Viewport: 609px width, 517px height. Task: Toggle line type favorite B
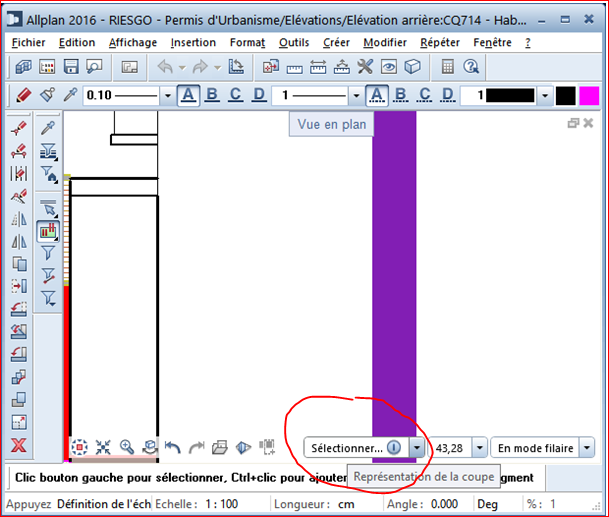[x=400, y=95]
